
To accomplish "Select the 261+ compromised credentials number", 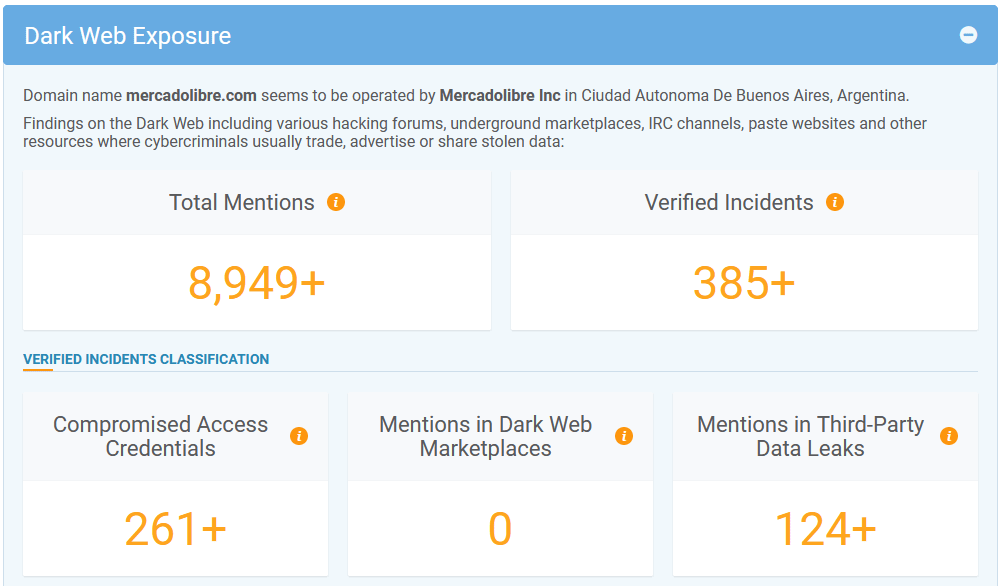I will tap(175, 529).
